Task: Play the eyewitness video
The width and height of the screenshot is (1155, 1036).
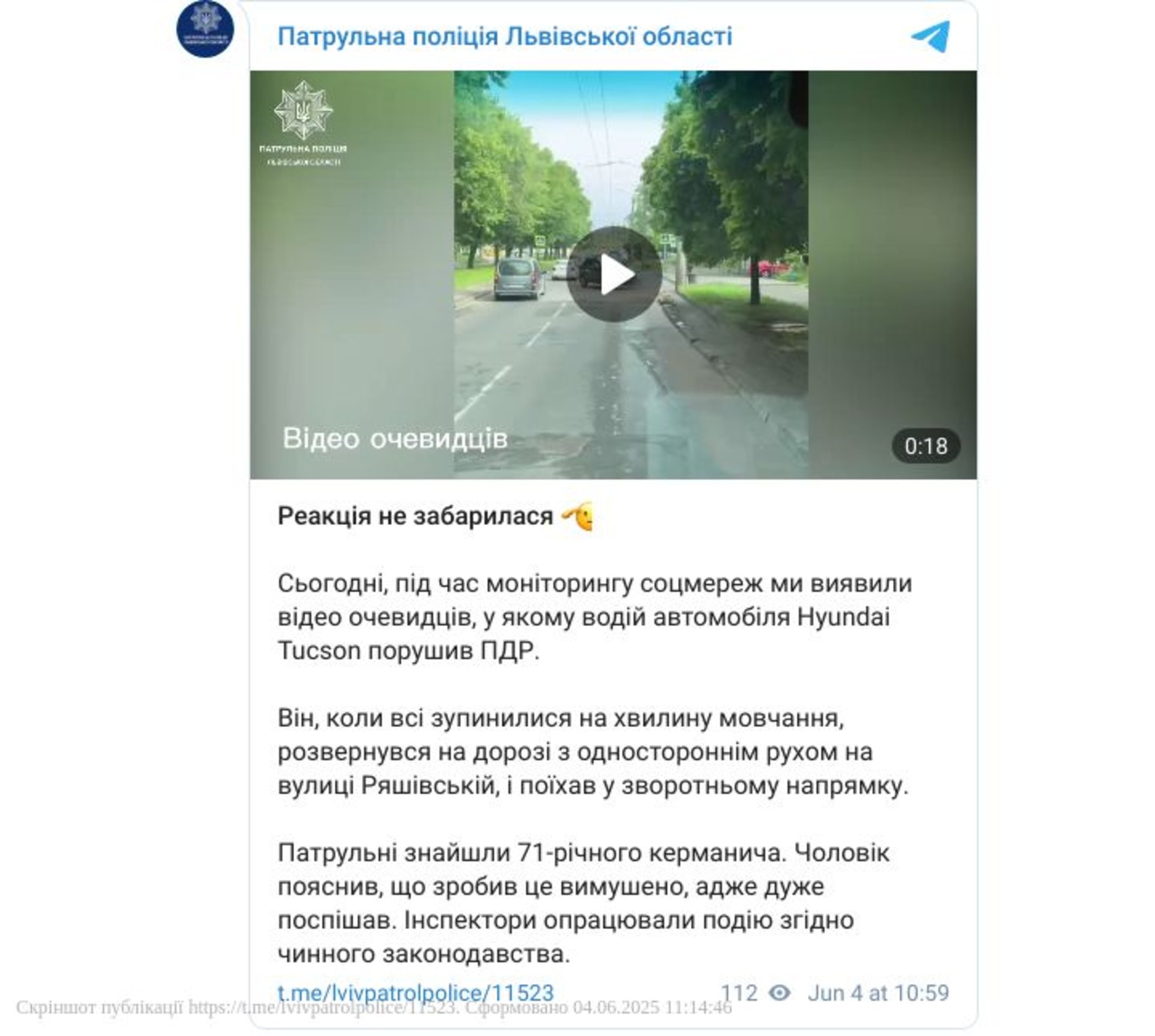Action: tap(614, 274)
